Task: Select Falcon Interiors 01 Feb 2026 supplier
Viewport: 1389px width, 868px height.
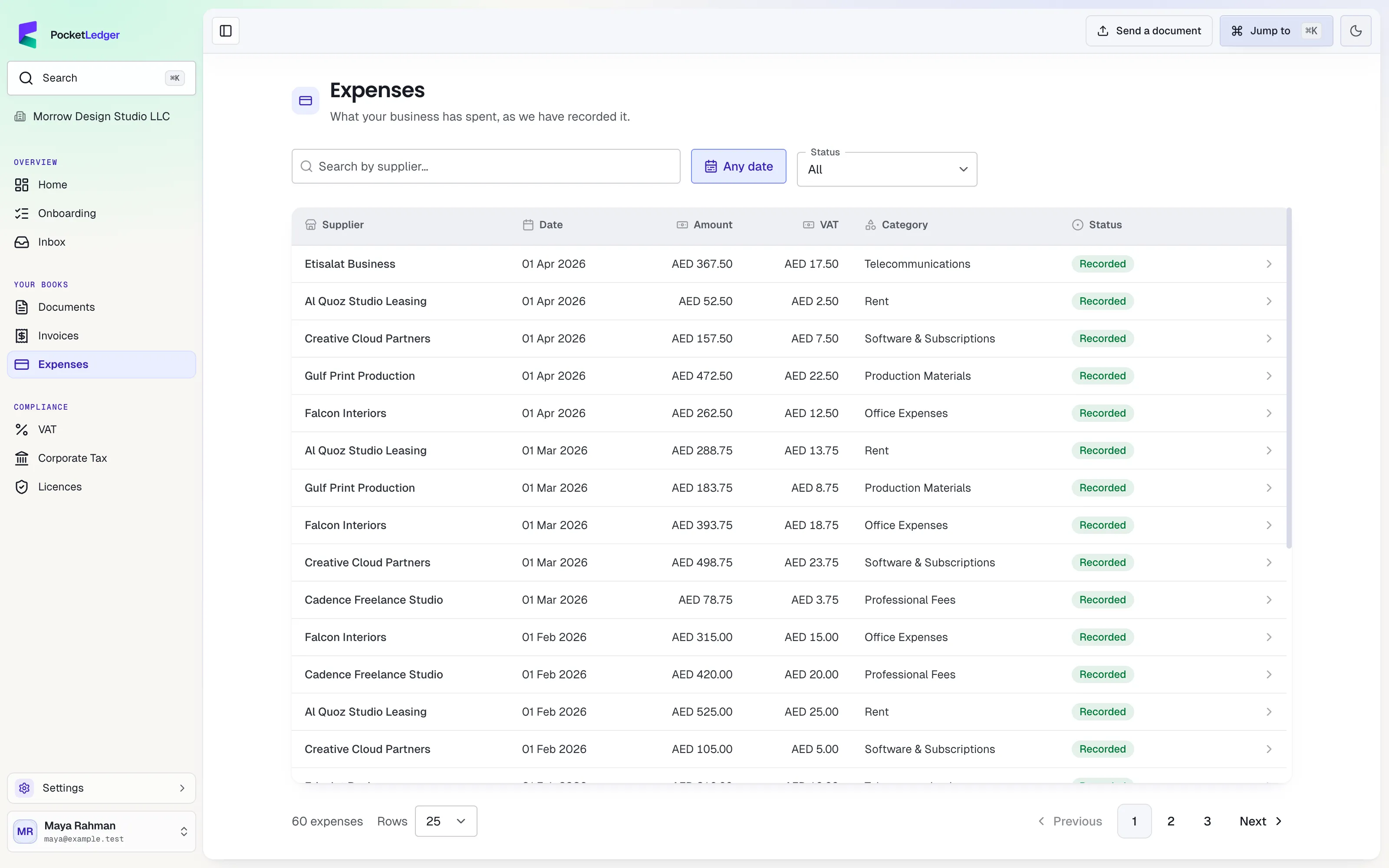Action: [x=346, y=637]
